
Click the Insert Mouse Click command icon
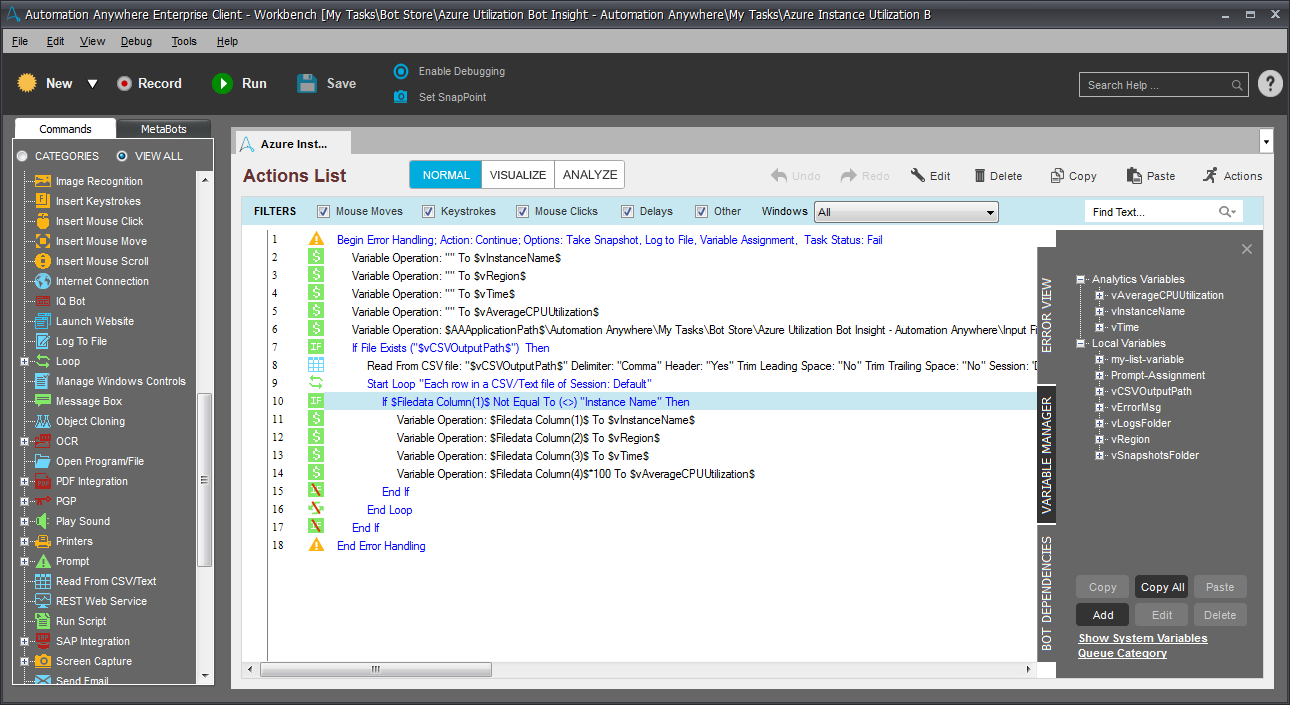tap(43, 221)
